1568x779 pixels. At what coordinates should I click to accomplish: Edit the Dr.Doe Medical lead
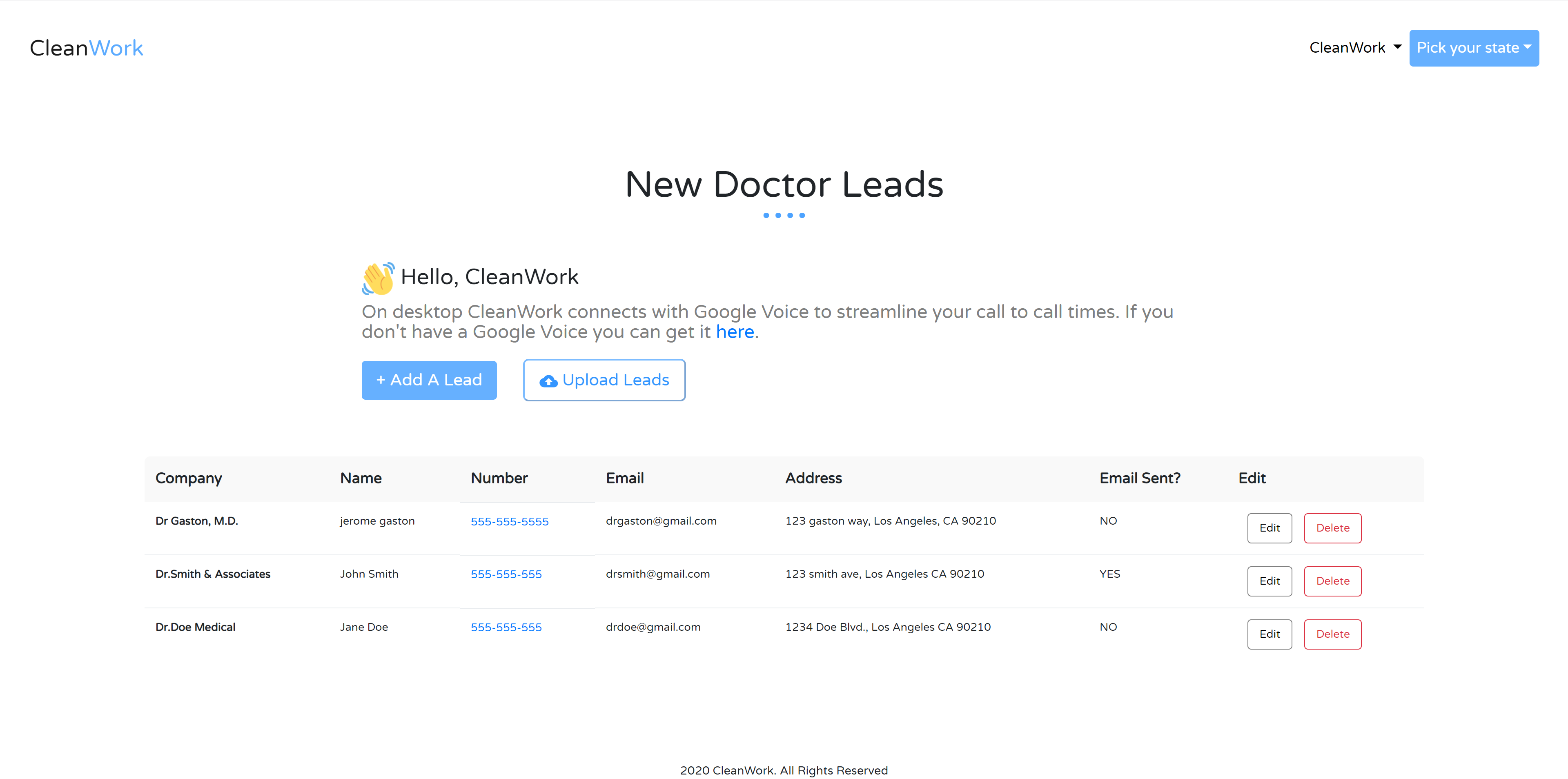click(x=1269, y=634)
